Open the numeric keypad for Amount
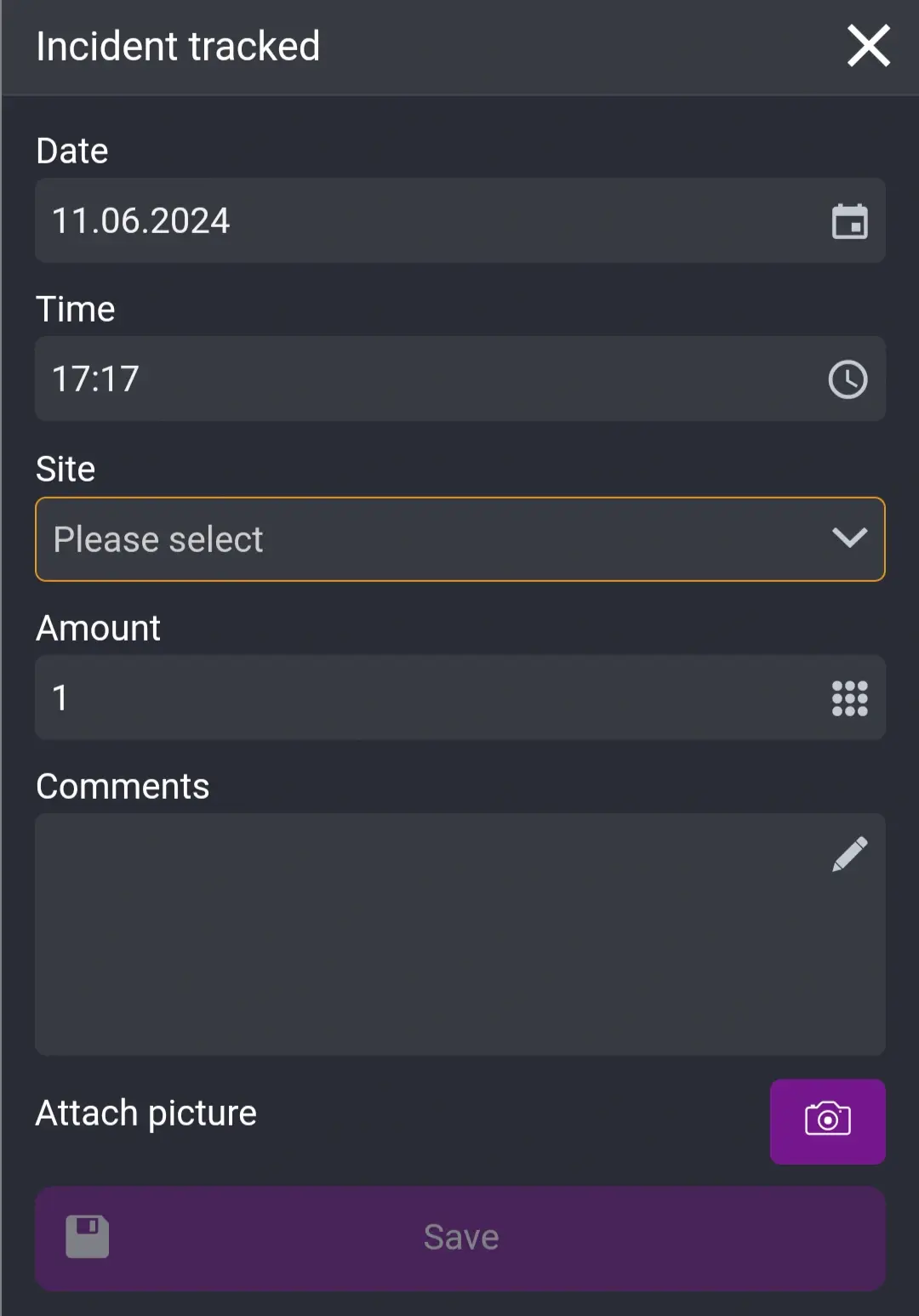The height and width of the screenshot is (1316, 919). click(x=850, y=698)
